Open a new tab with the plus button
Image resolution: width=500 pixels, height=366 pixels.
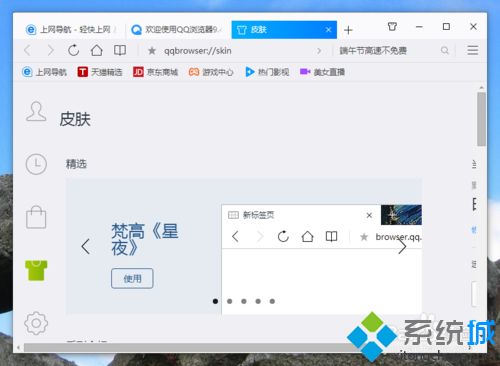(x=348, y=30)
